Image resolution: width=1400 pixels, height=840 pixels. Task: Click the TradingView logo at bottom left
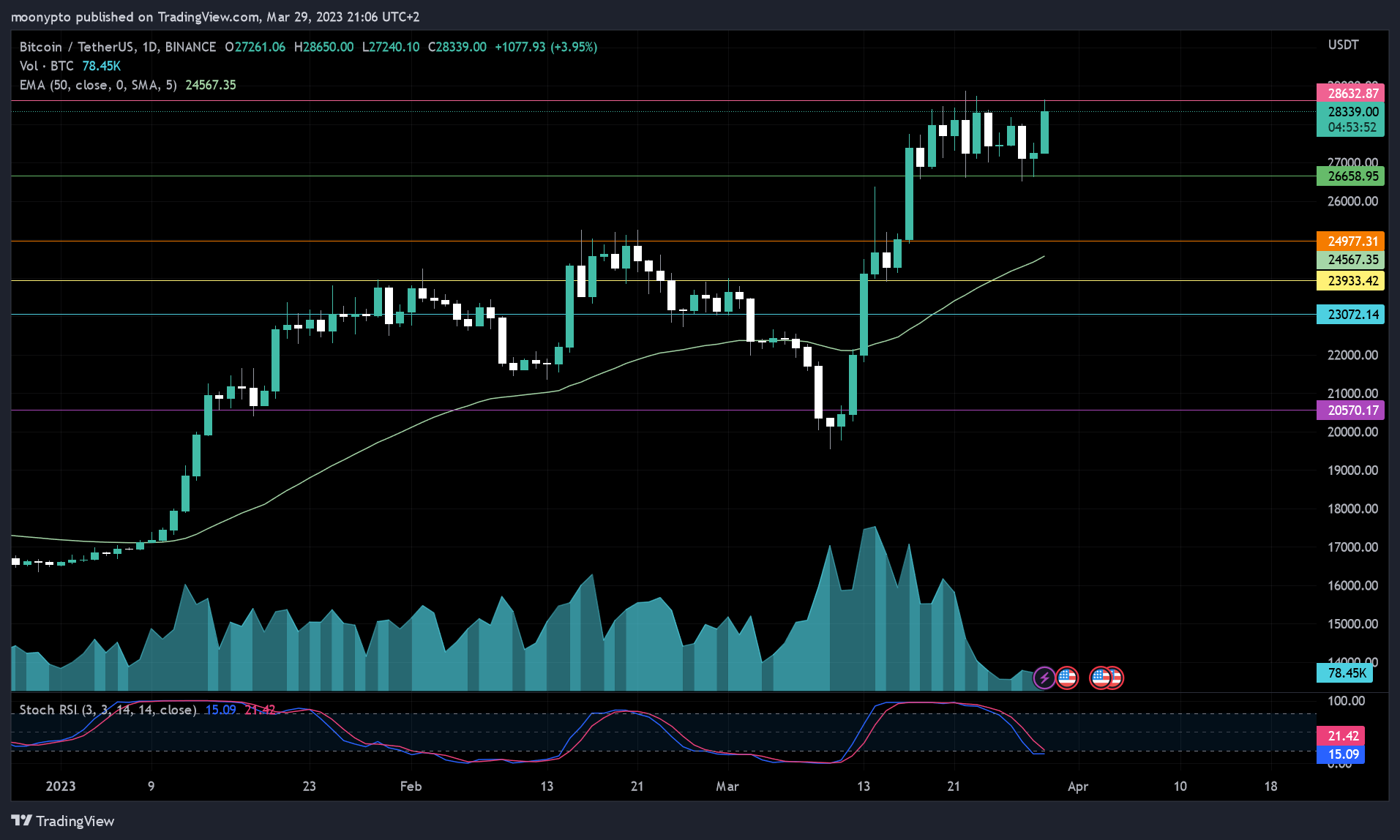tap(63, 821)
